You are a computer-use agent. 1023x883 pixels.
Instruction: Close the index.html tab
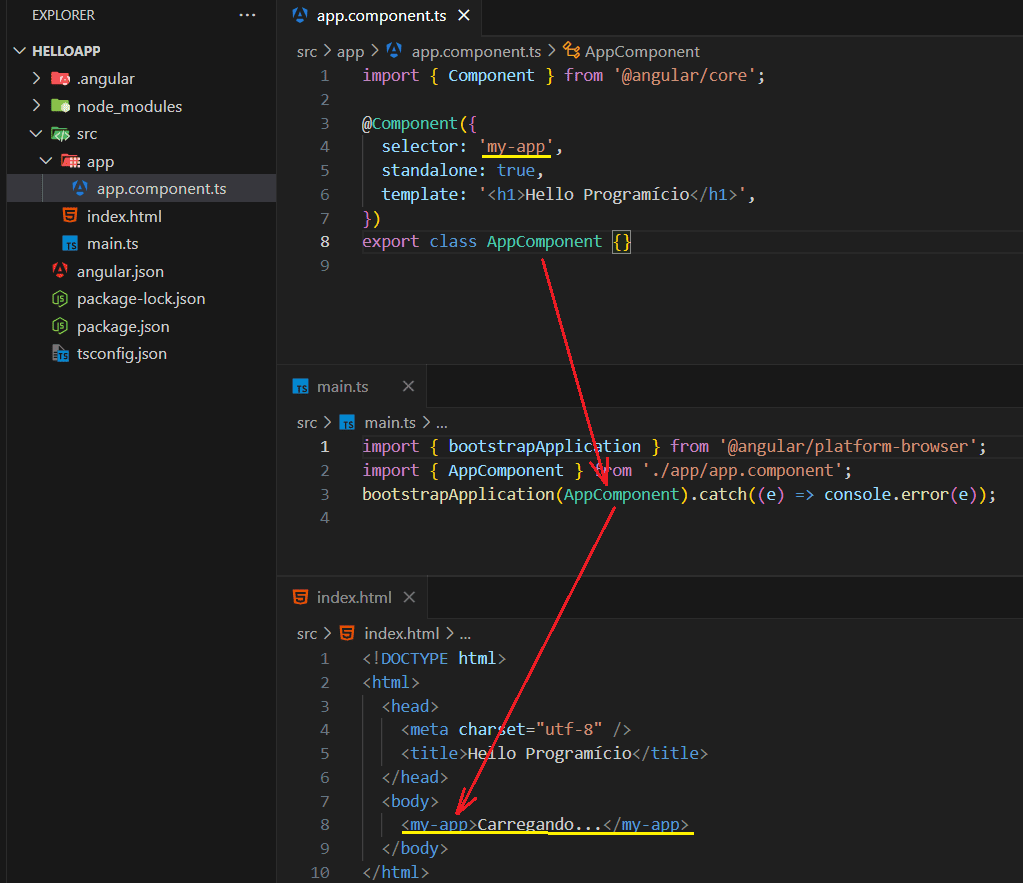pyautogui.click(x=409, y=596)
